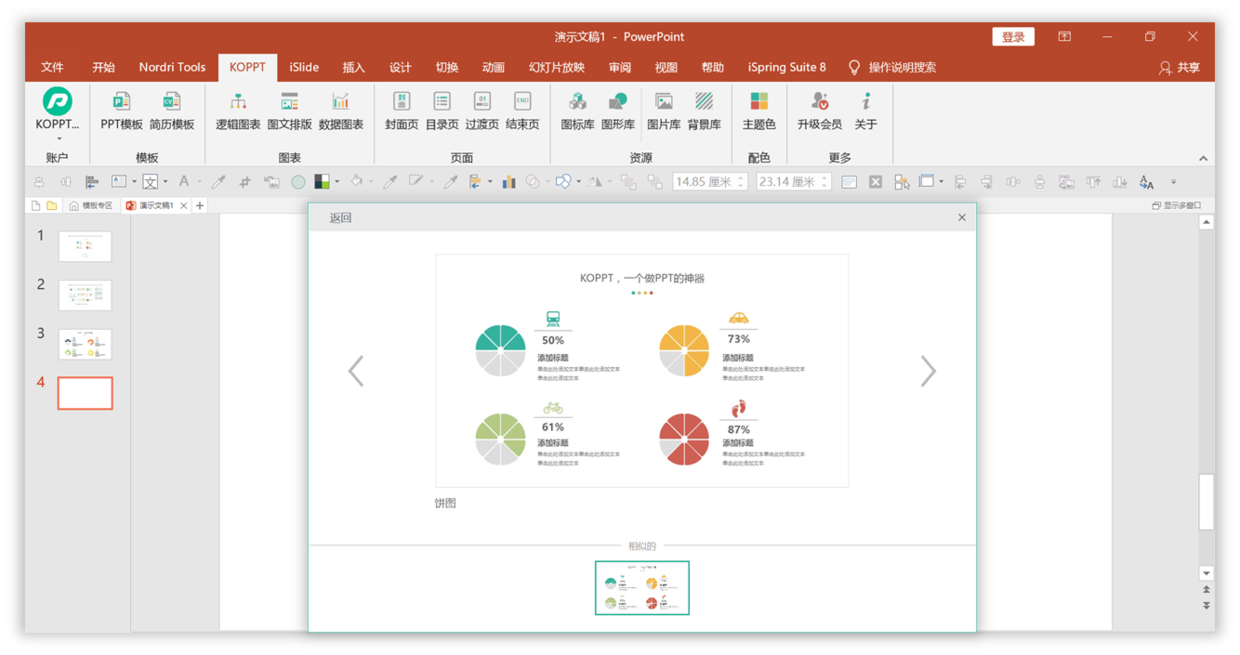The width and height of the screenshot is (1240, 655).
Task: Open 简历模板 resume templates
Action: tap(172, 110)
